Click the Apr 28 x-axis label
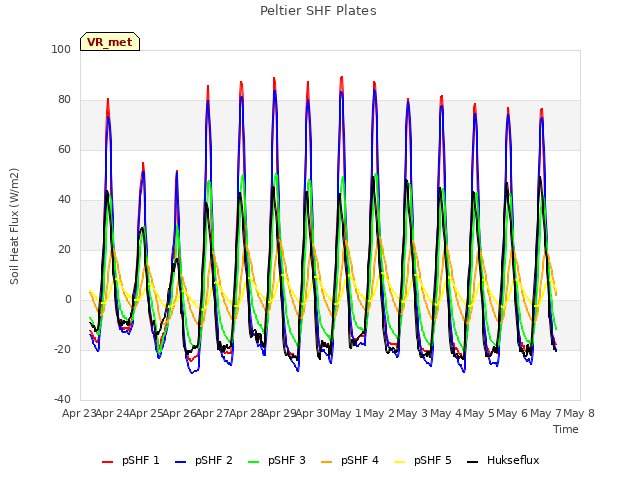This screenshot has height=480, width=640. (x=246, y=413)
